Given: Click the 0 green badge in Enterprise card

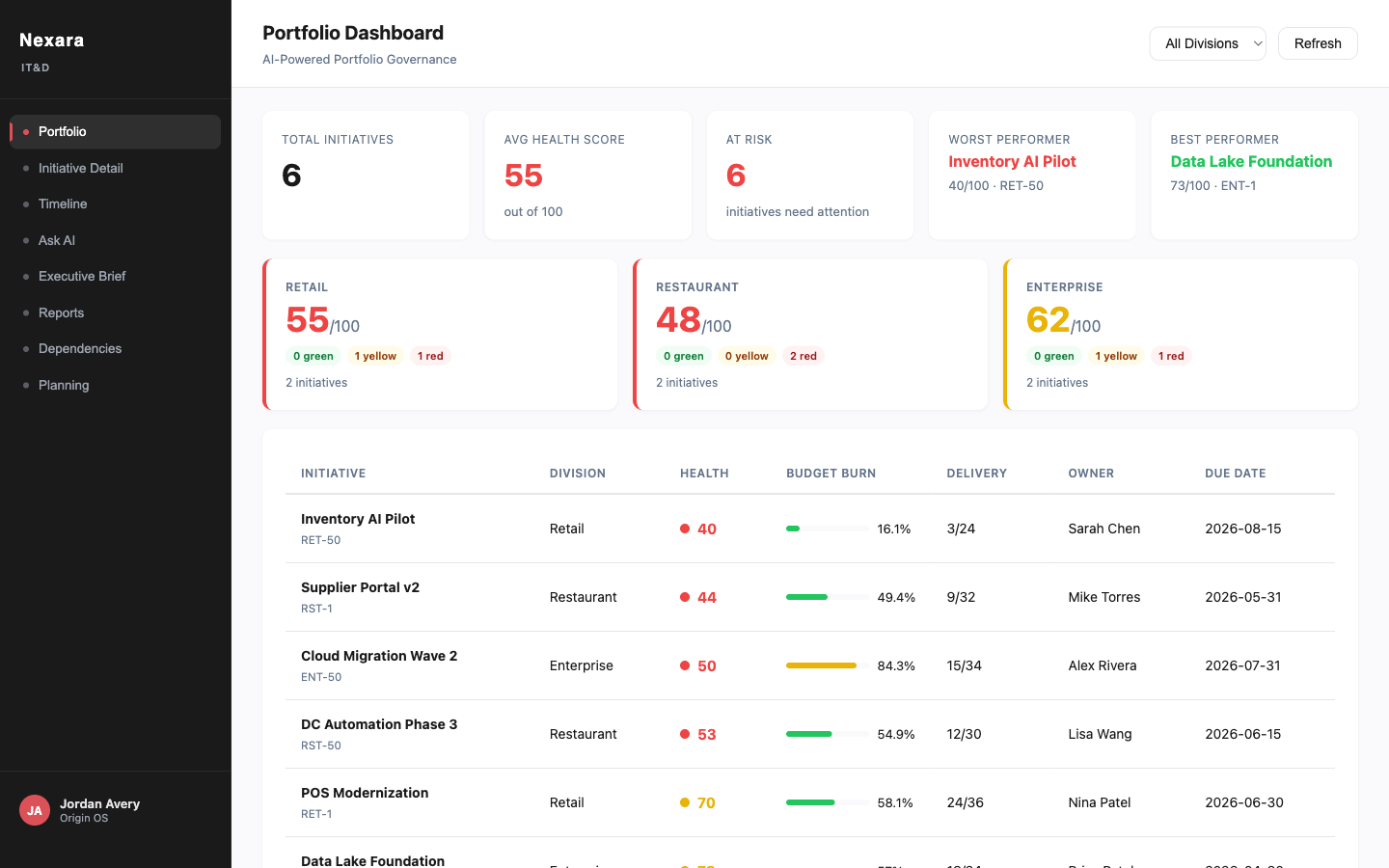Looking at the screenshot, I should [x=1053, y=356].
